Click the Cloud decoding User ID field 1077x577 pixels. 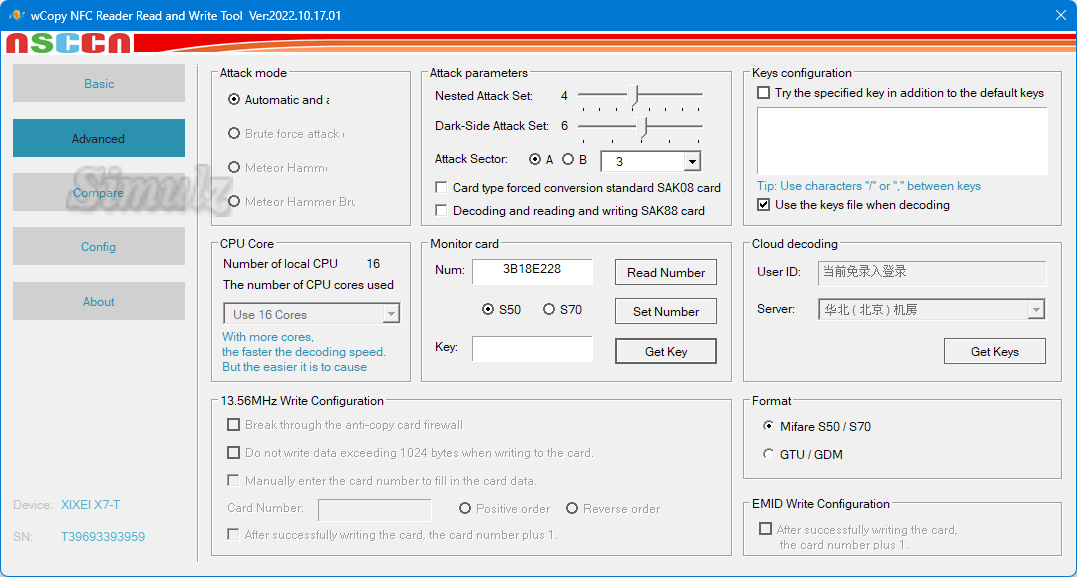point(932,273)
